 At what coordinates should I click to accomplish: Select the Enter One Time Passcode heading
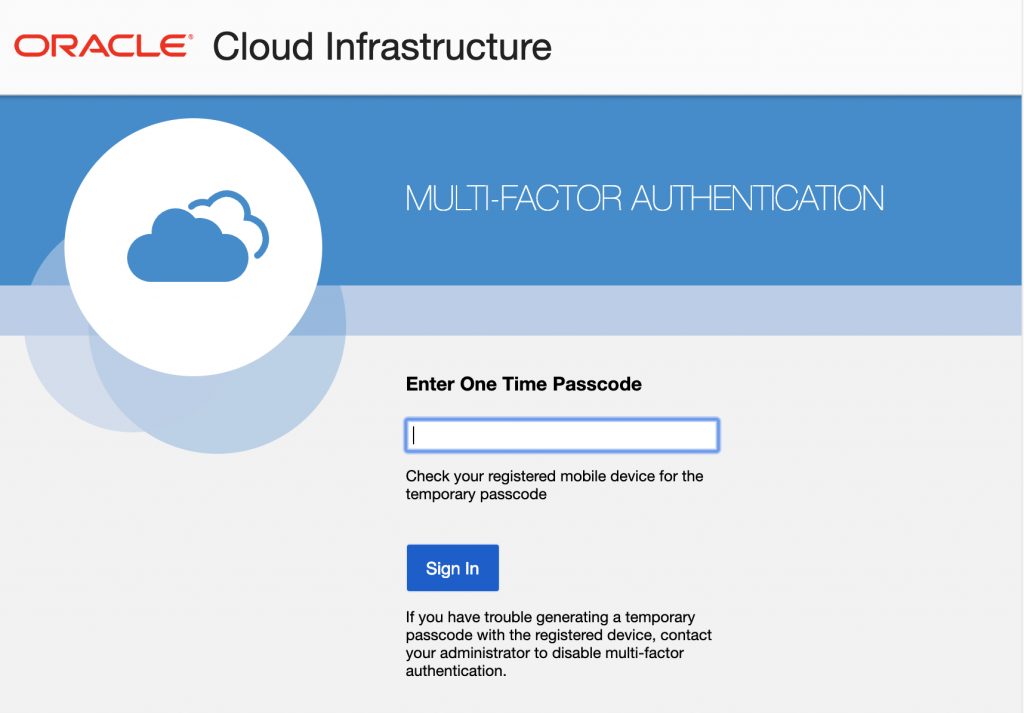click(x=523, y=384)
